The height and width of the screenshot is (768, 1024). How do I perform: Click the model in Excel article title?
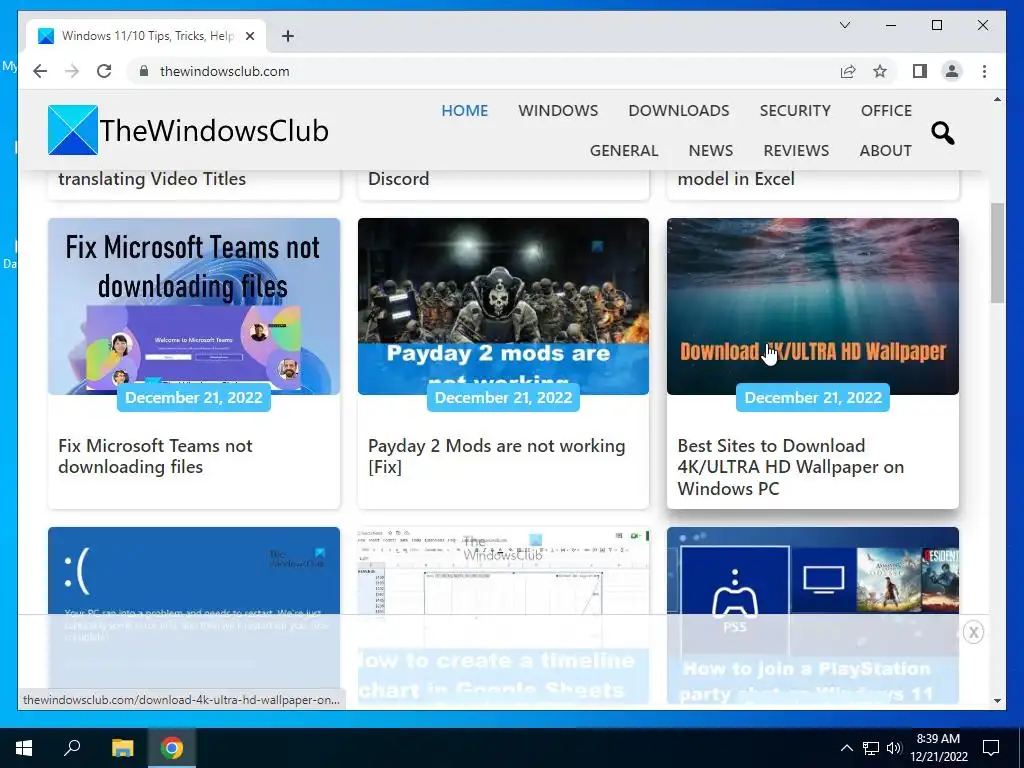click(x=736, y=179)
